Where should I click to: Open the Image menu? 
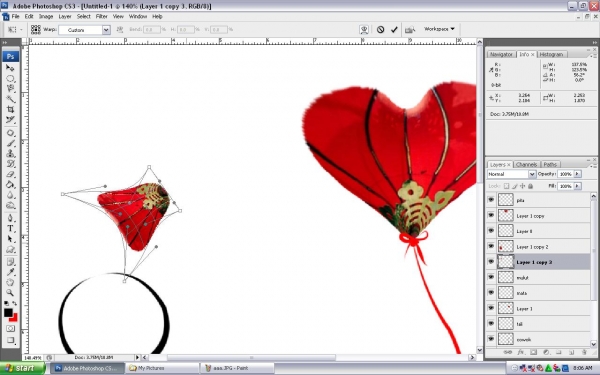tap(46, 16)
